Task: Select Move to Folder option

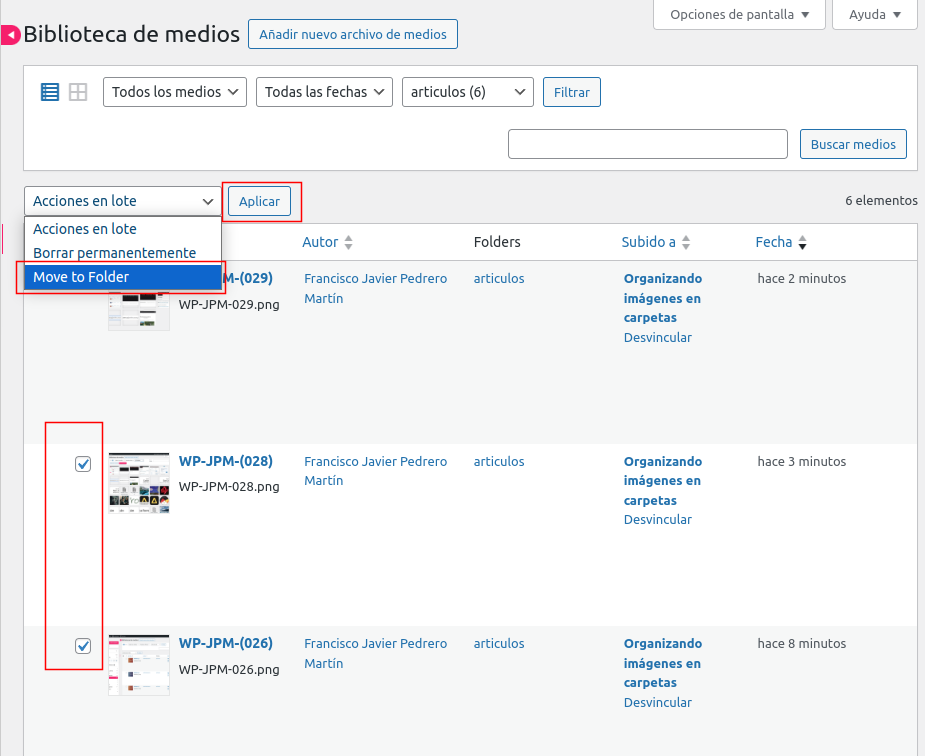Action: click(122, 277)
